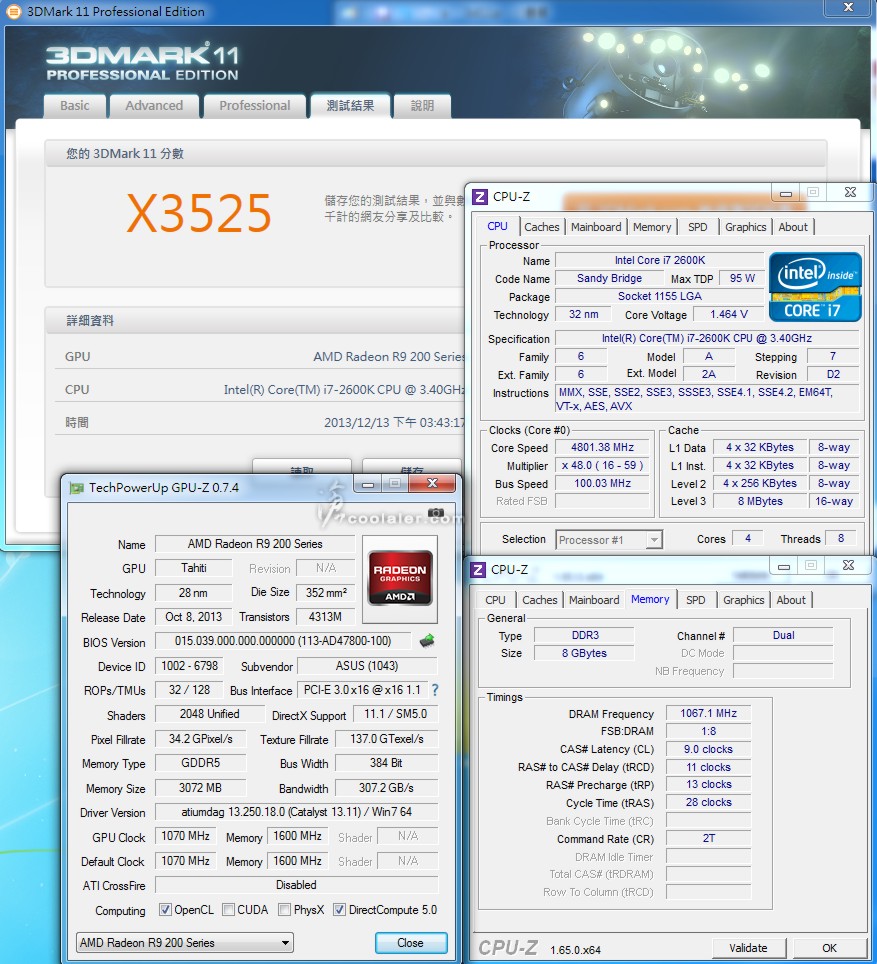Click the Memory Size 3072 MB value
877x964 pixels.
click(x=200, y=788)
